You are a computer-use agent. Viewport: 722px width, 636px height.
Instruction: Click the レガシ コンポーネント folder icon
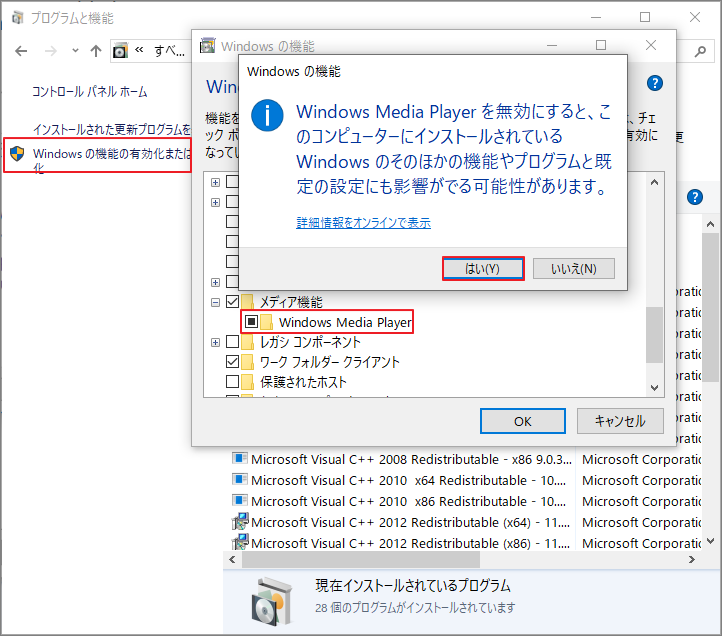pyautogui.click(x=247, y=342)
